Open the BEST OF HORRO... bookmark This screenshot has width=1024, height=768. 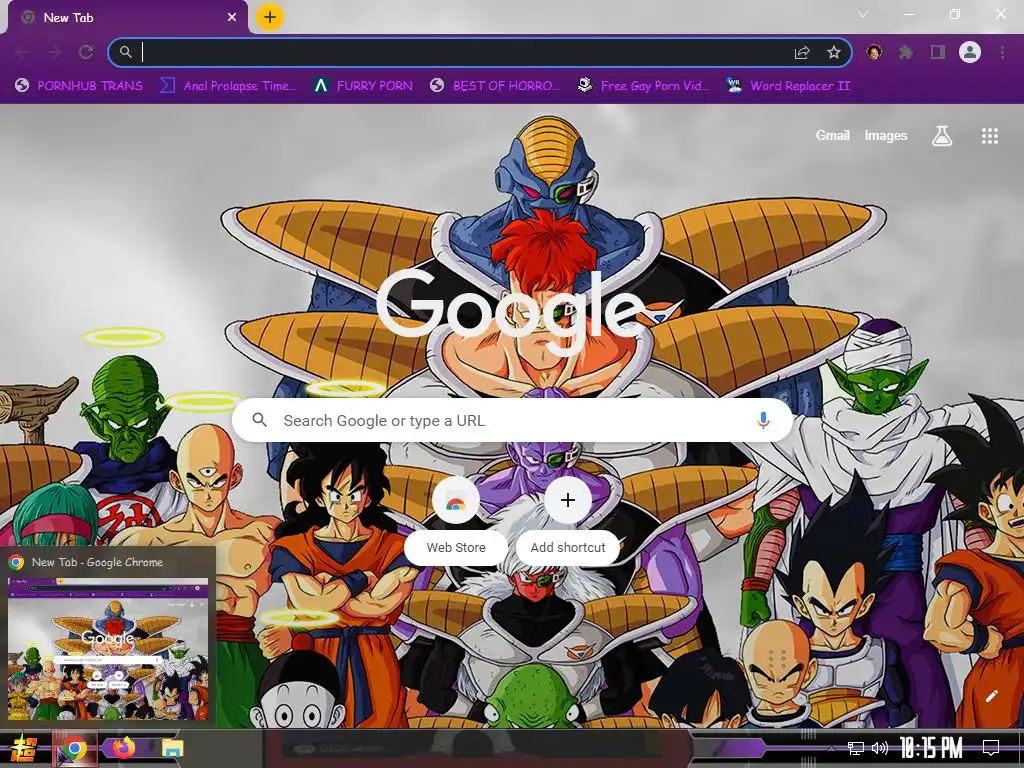(x=495, y=86)
